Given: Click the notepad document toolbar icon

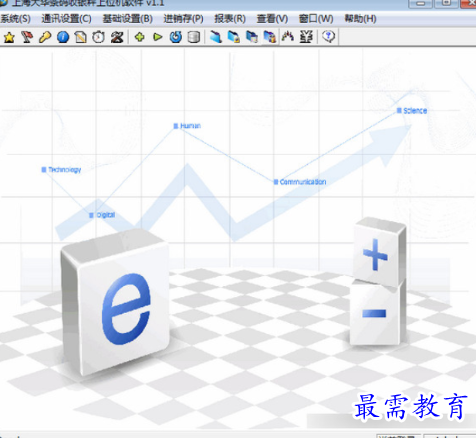Looking at the screenshot, I should click(81, 37).
